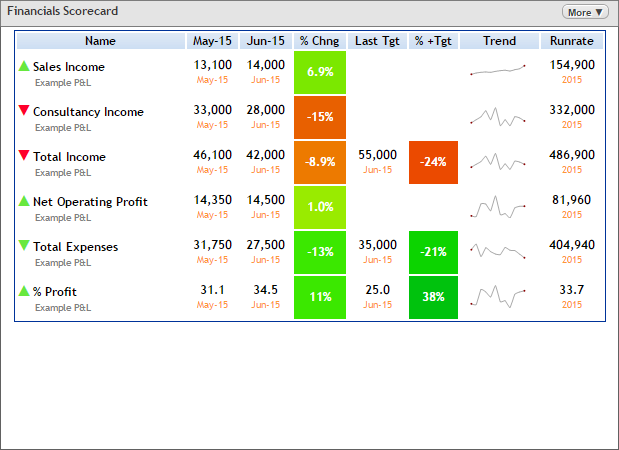
Task: Click the Last Tgt column header
Action: 377,41
